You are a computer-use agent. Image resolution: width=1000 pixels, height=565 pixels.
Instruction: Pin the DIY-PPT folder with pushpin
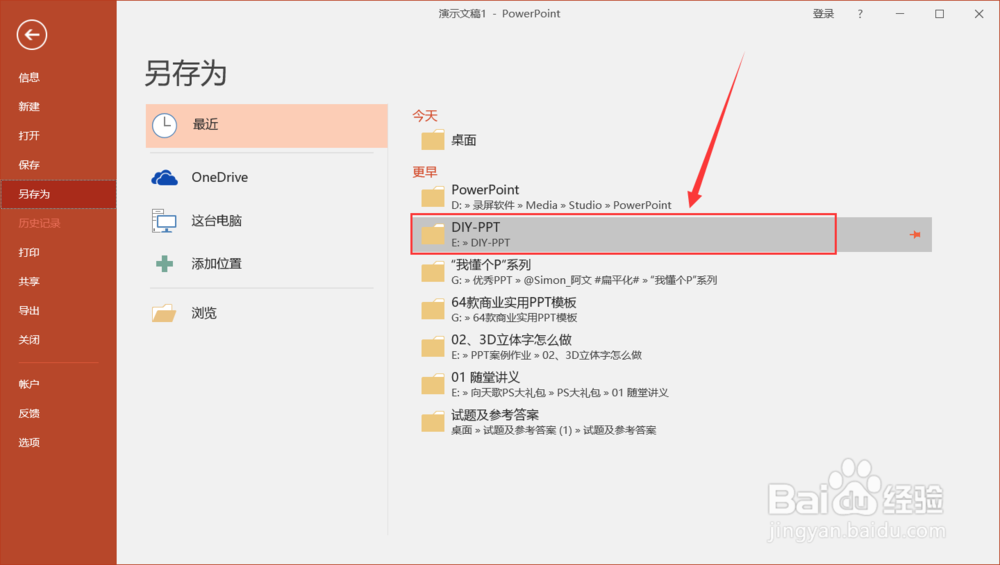[915, 235]
